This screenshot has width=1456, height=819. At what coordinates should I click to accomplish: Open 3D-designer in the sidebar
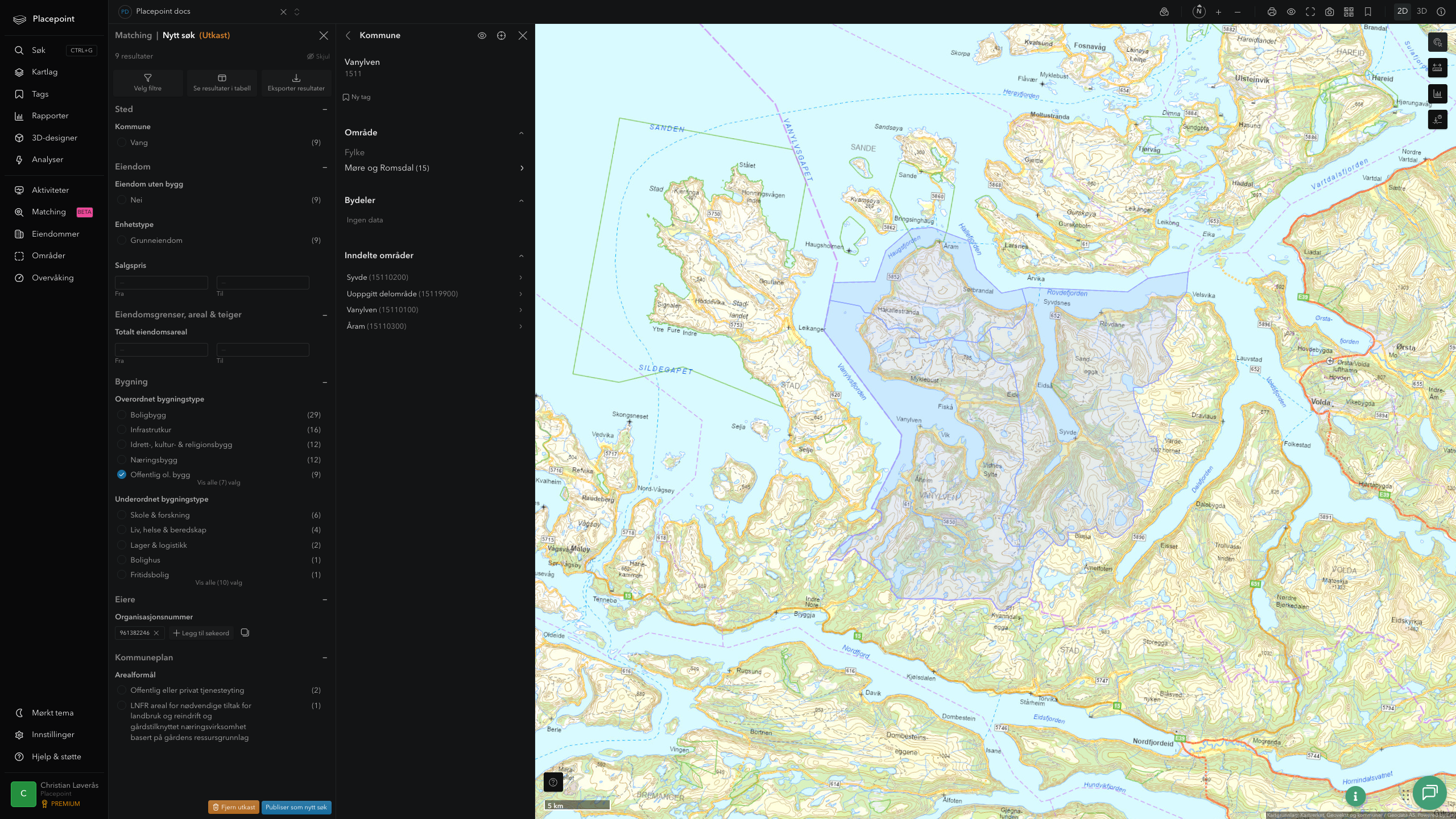54,138
